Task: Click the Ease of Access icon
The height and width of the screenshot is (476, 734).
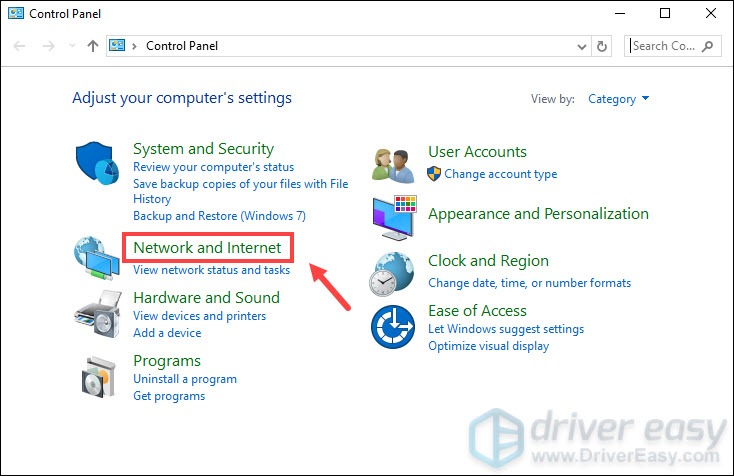Action: 393,327
